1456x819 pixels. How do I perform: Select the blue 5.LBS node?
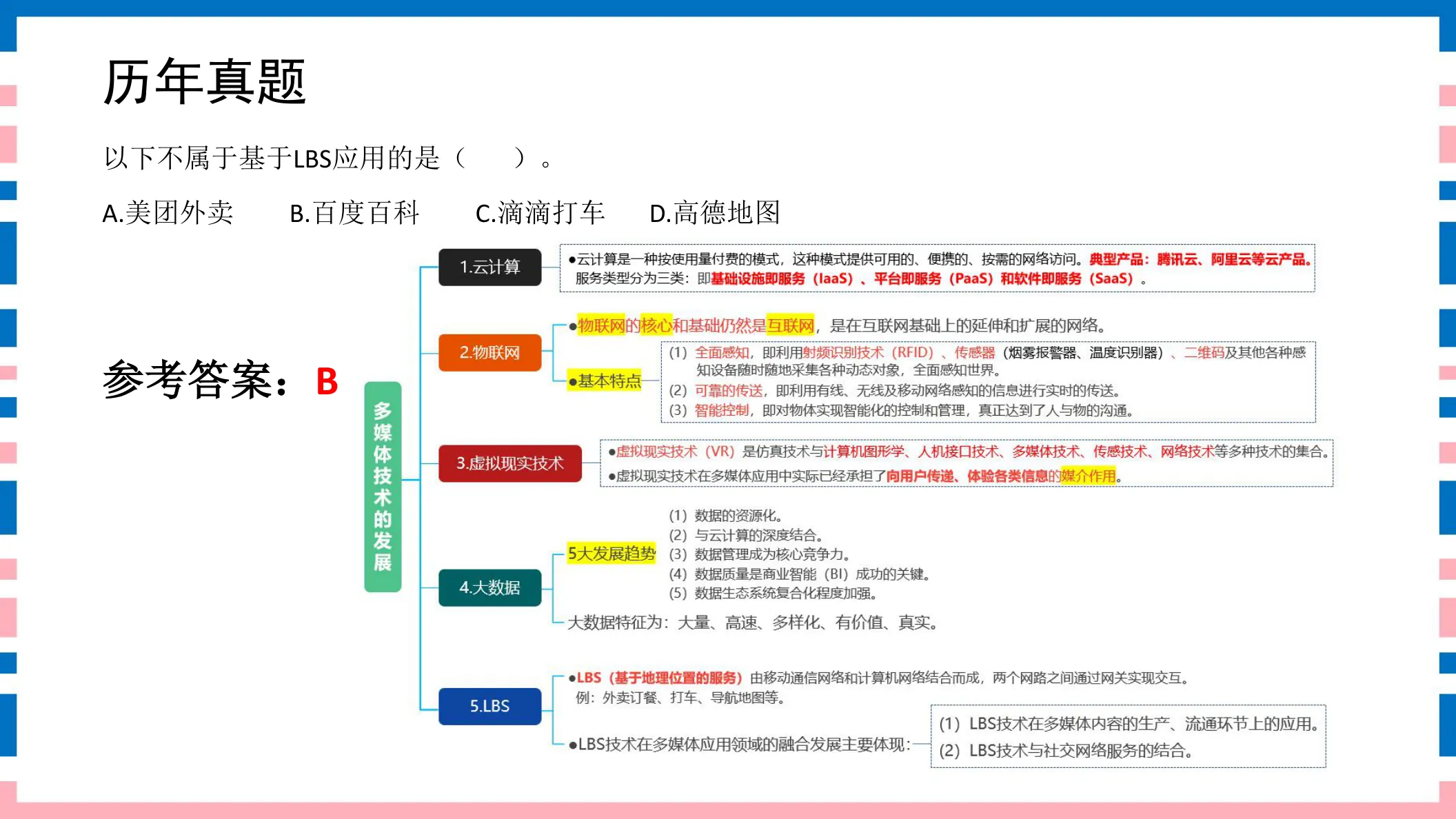pos(489,707)
